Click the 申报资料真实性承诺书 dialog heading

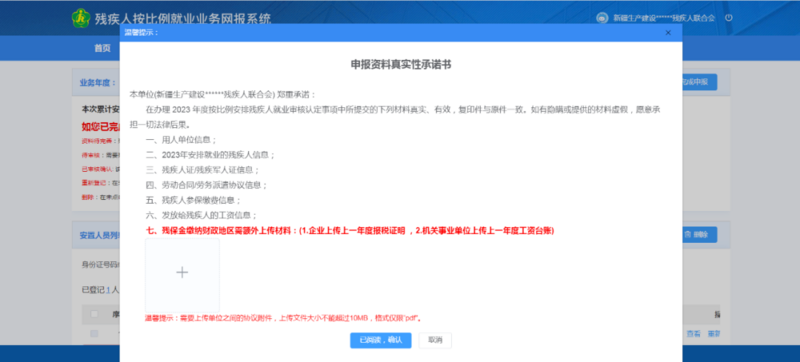tap(401, 64)
